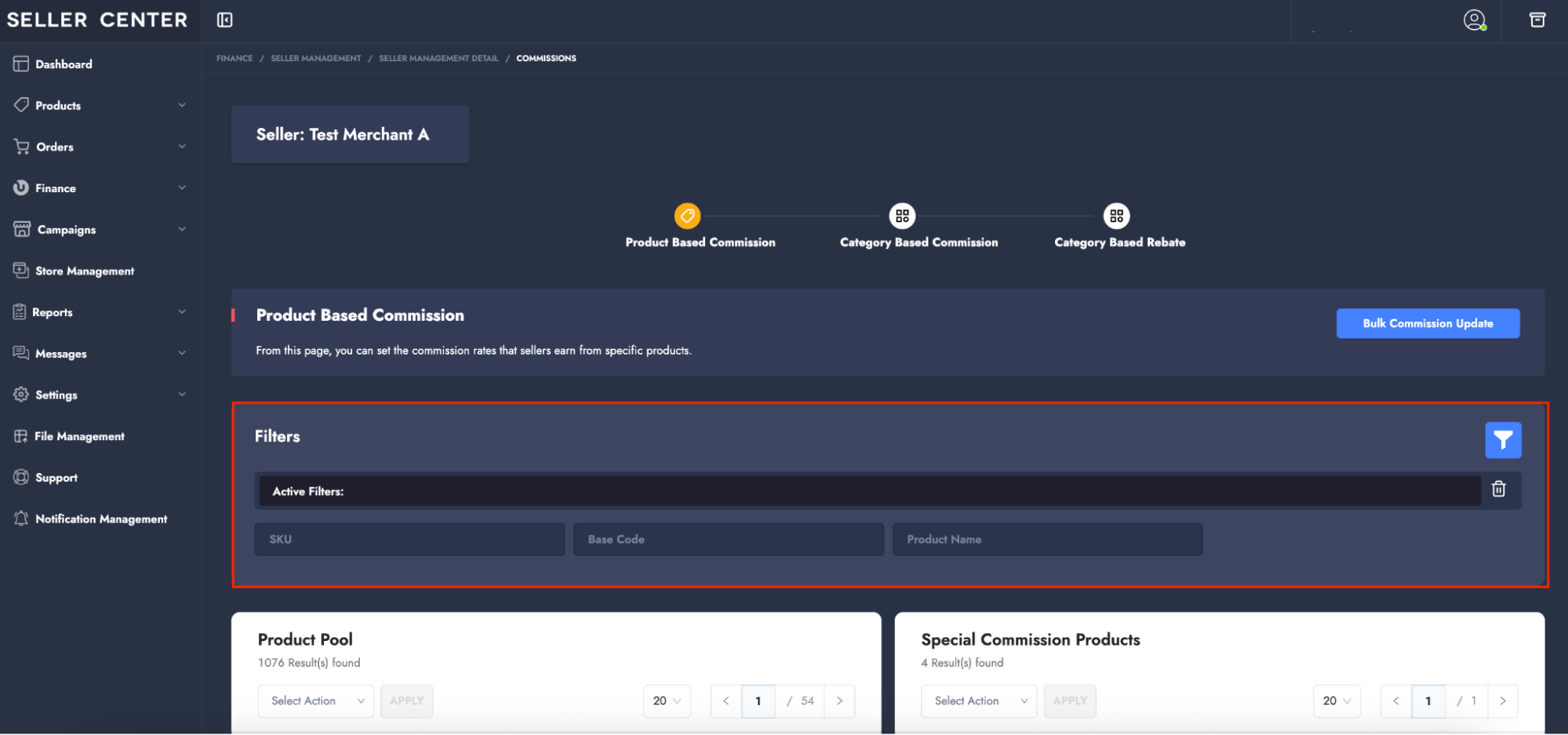Open Special Commission Products page size dropdown

point(1336,701)
